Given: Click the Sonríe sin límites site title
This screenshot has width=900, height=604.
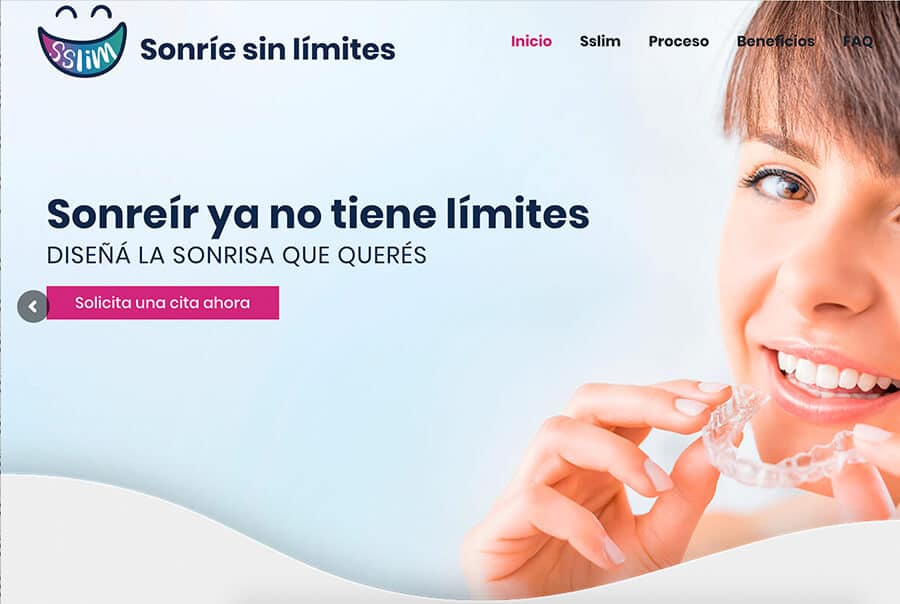Looking at the screenshot, I should (267, 49).
